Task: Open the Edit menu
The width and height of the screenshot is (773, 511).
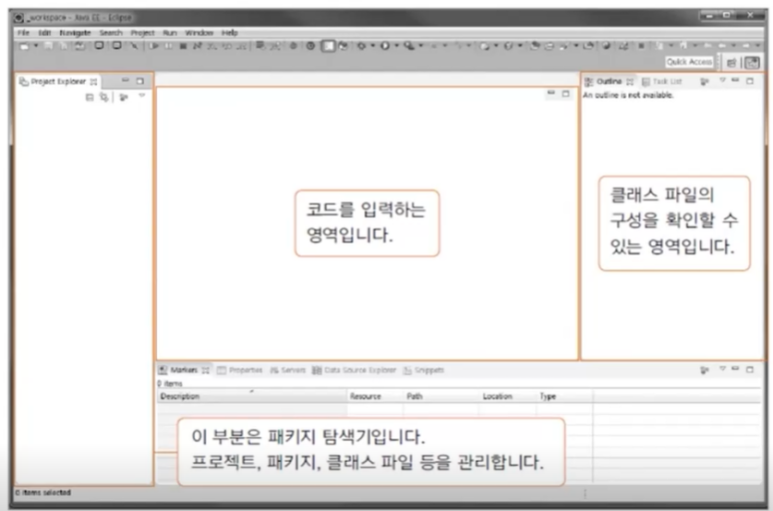Action: (44, 33)
